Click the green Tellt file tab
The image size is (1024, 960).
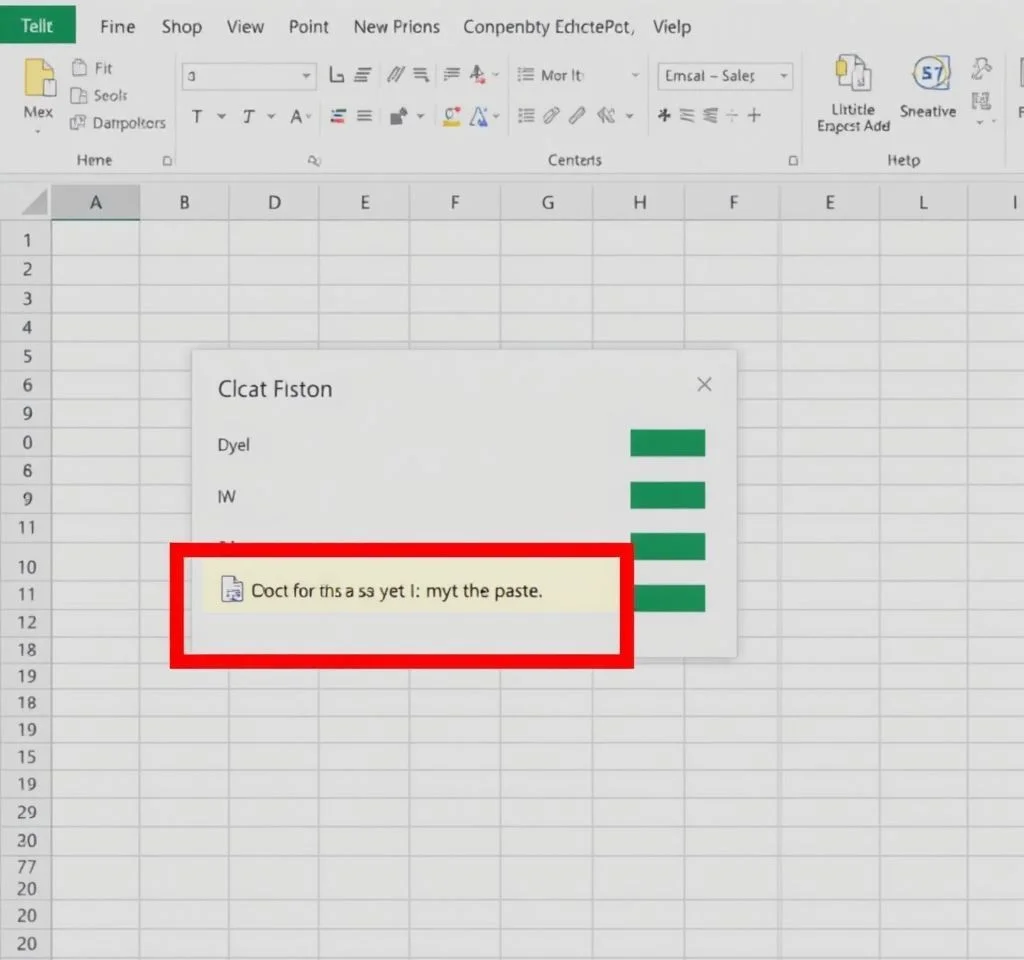tap(37, 26)
